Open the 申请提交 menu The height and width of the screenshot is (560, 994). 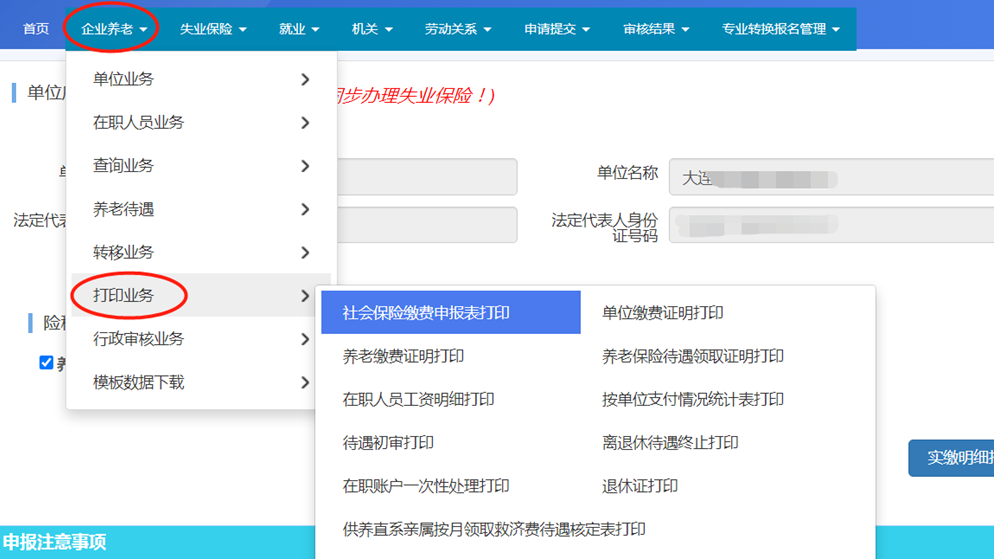pyautogui.click(x=557, y=29)
